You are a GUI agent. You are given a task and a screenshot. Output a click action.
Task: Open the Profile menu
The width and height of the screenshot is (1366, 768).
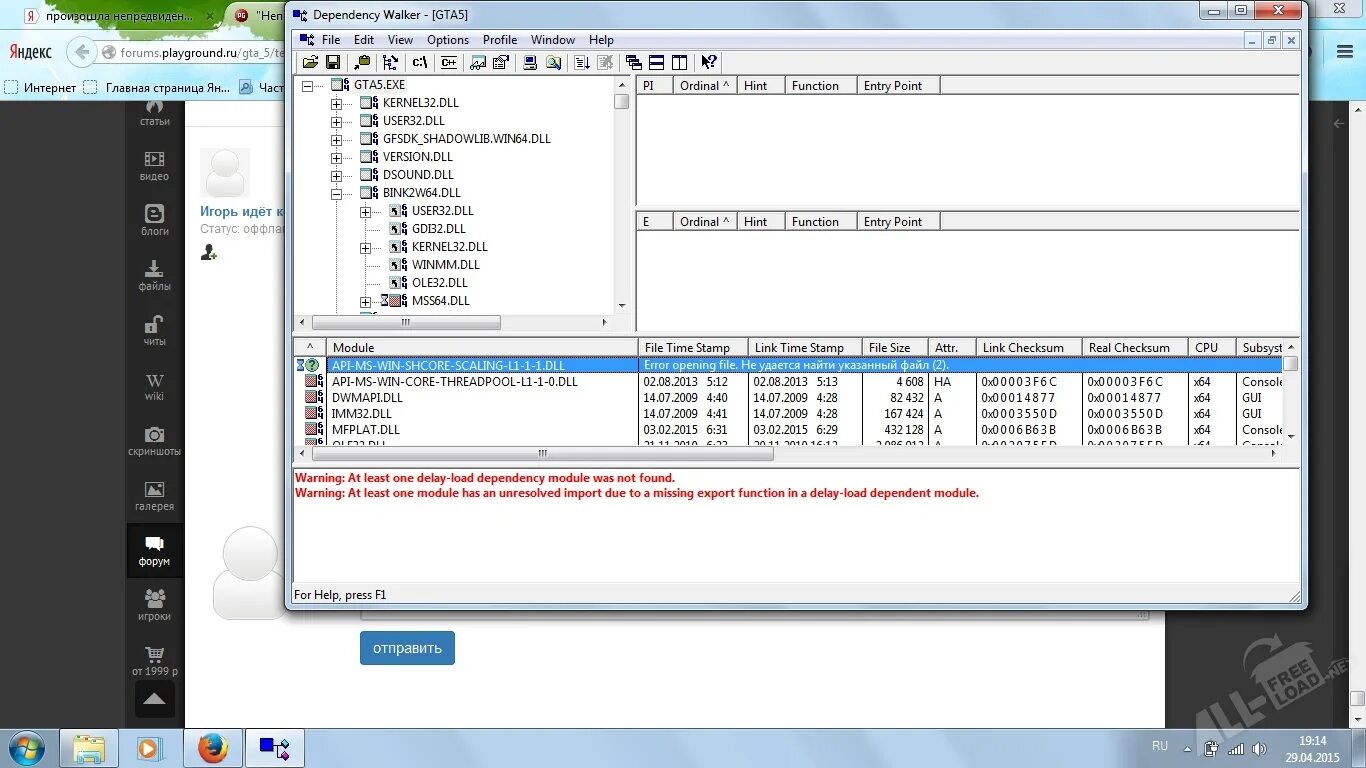tap(500, 40)
